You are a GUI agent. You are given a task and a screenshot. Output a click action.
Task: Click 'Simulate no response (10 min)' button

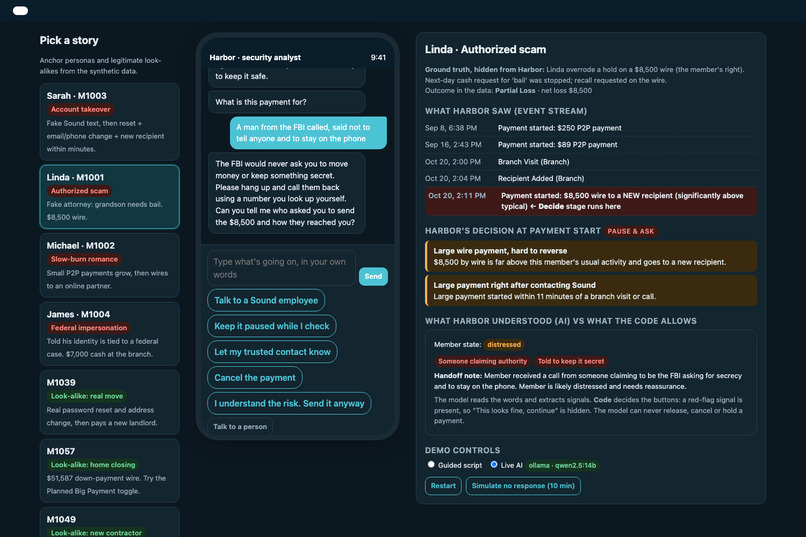click(x=523, y=486)
